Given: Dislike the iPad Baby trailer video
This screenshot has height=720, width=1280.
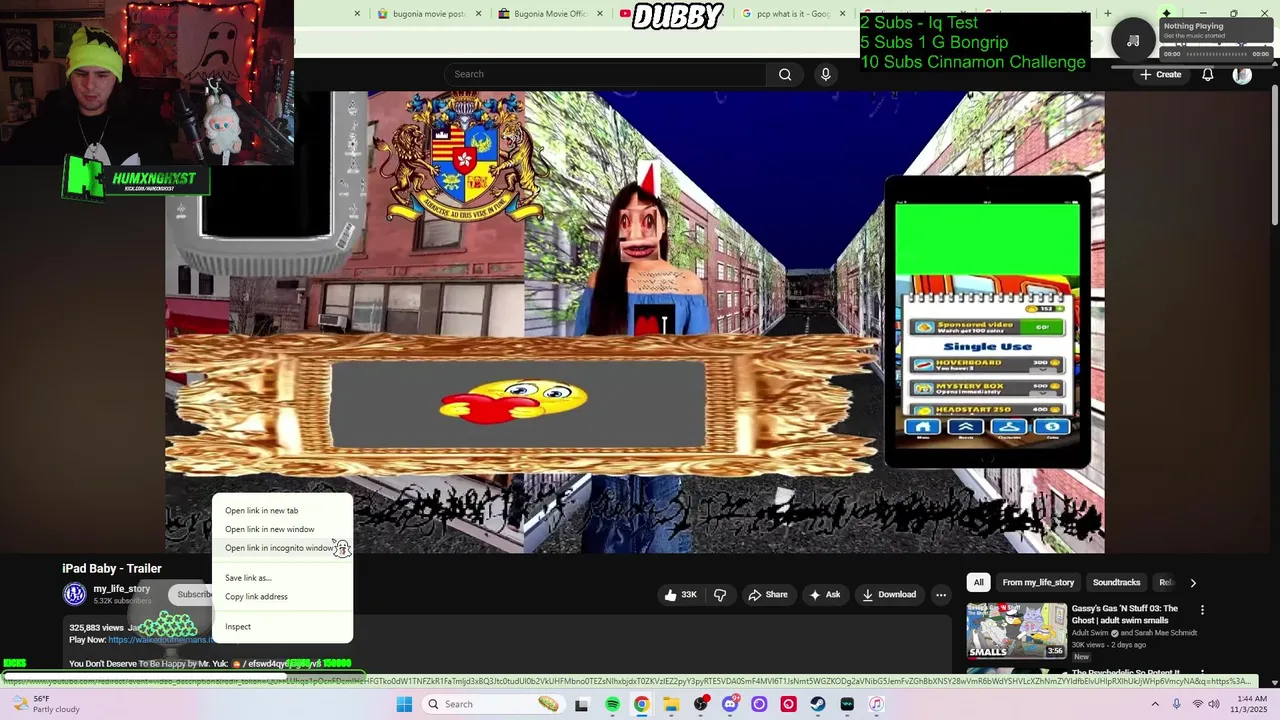Looking at the screenshot, I should click(x=720, y=595).
